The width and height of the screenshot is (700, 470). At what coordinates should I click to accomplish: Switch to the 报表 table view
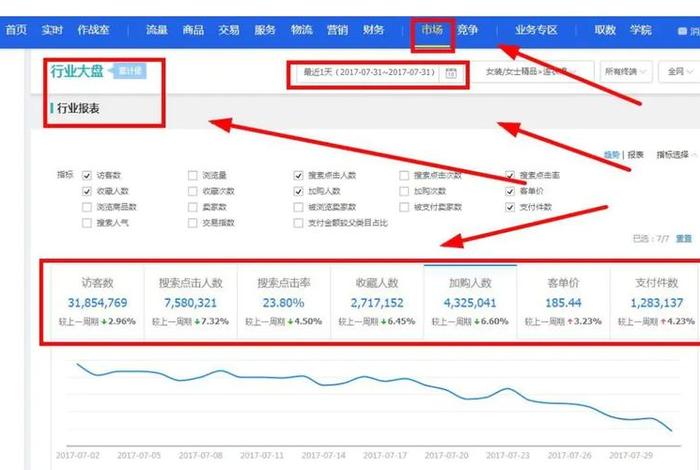coord(636,155)
